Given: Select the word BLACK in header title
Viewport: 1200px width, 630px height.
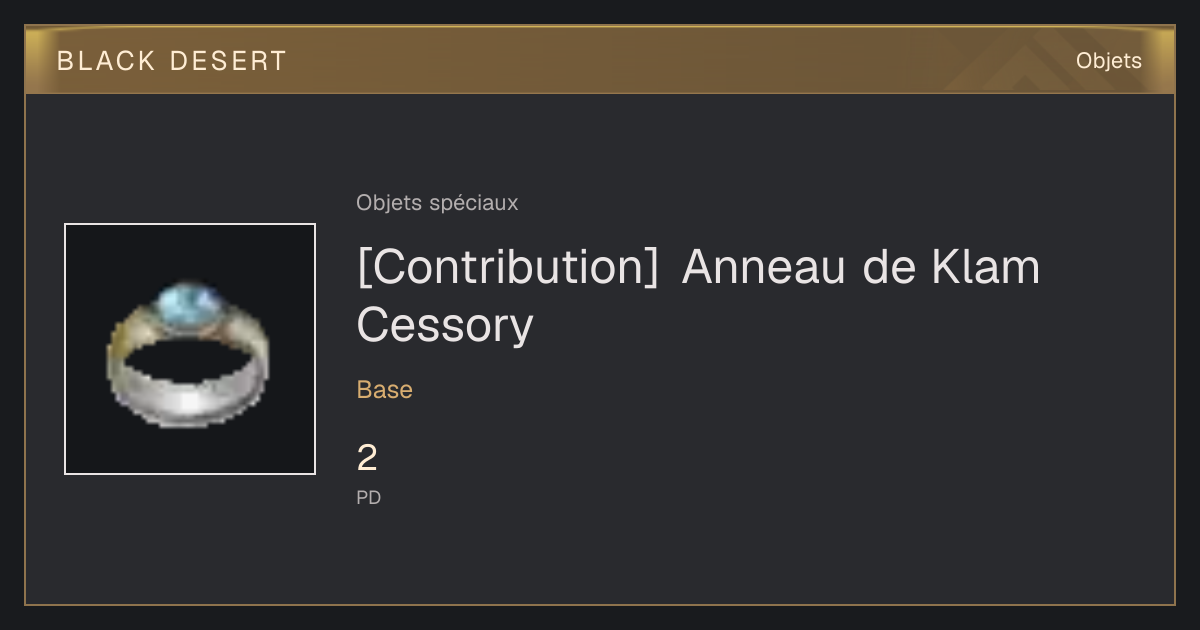Looking at the screenshot, I should [x=106, y=61].
